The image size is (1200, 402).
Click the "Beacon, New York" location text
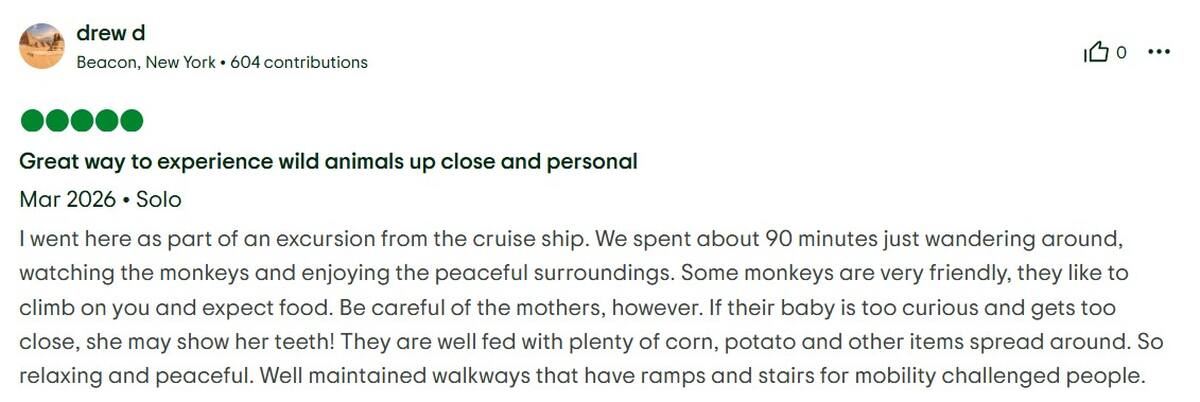146,62
